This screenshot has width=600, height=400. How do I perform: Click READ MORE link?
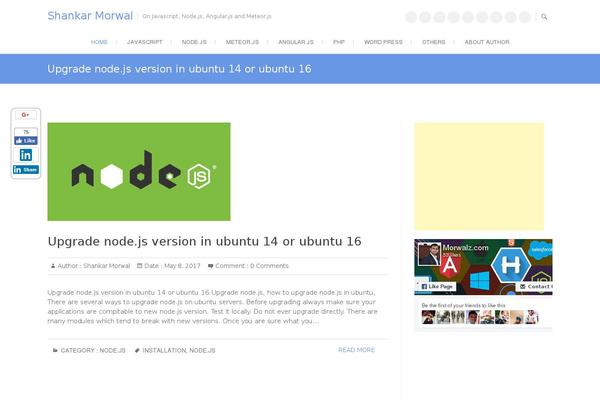point(356,350)
